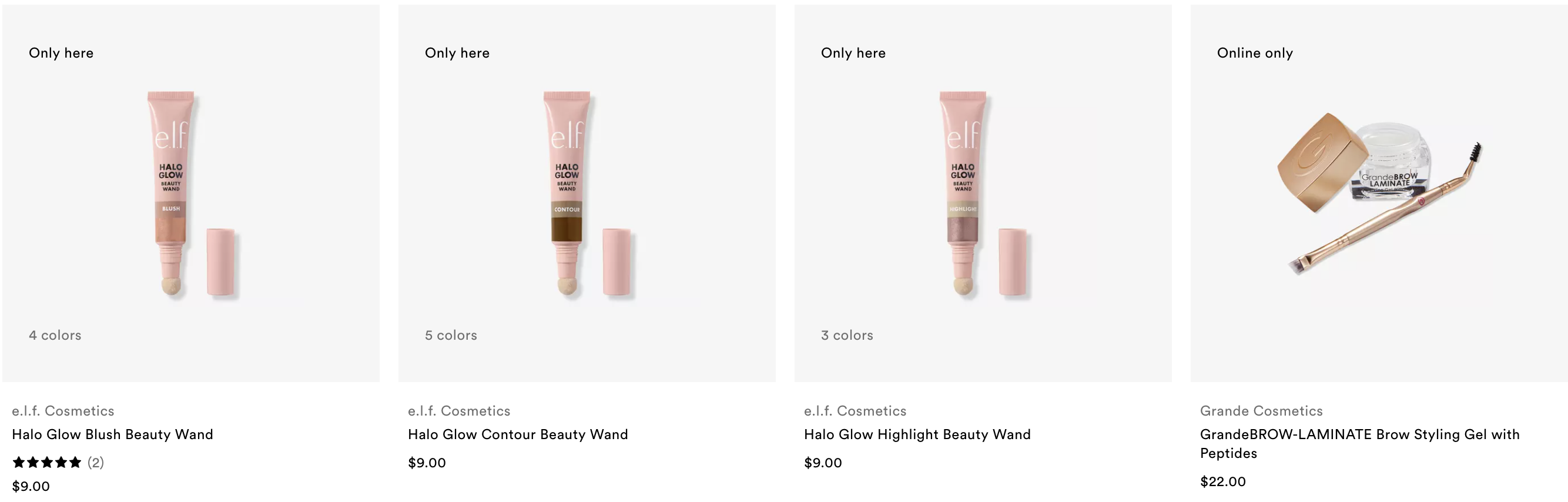Click the 5 colors label on the Contour Wand
The image size is (1568, 502).
[x=451, y=335]
